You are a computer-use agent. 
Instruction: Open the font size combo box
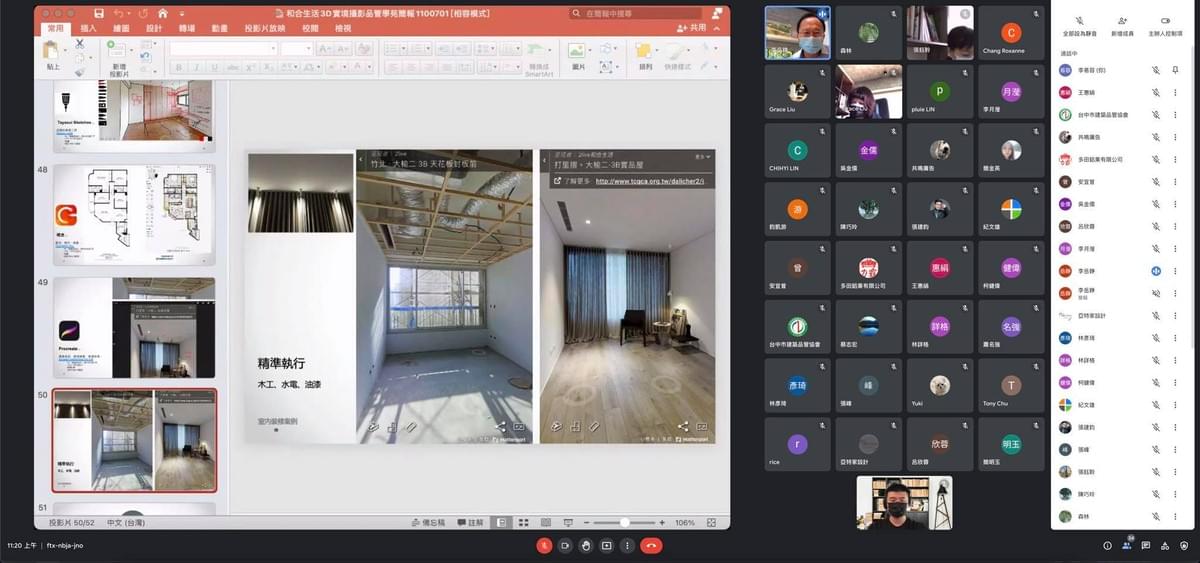point(297,48)
